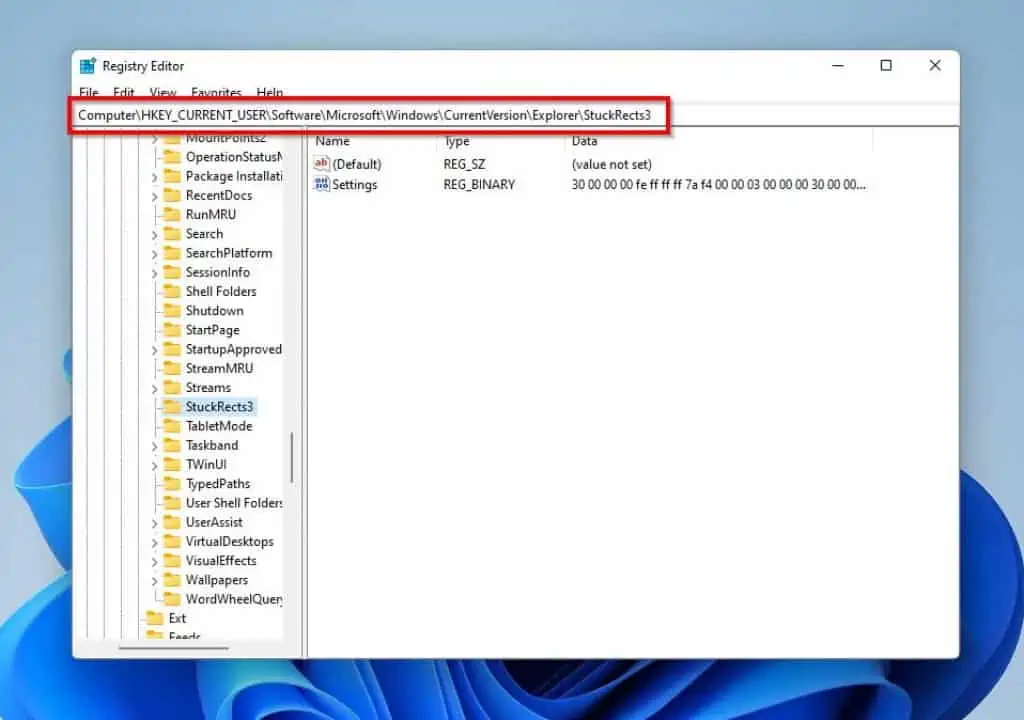
Task: Click the Ext folder icon
Action: (155, 618)
